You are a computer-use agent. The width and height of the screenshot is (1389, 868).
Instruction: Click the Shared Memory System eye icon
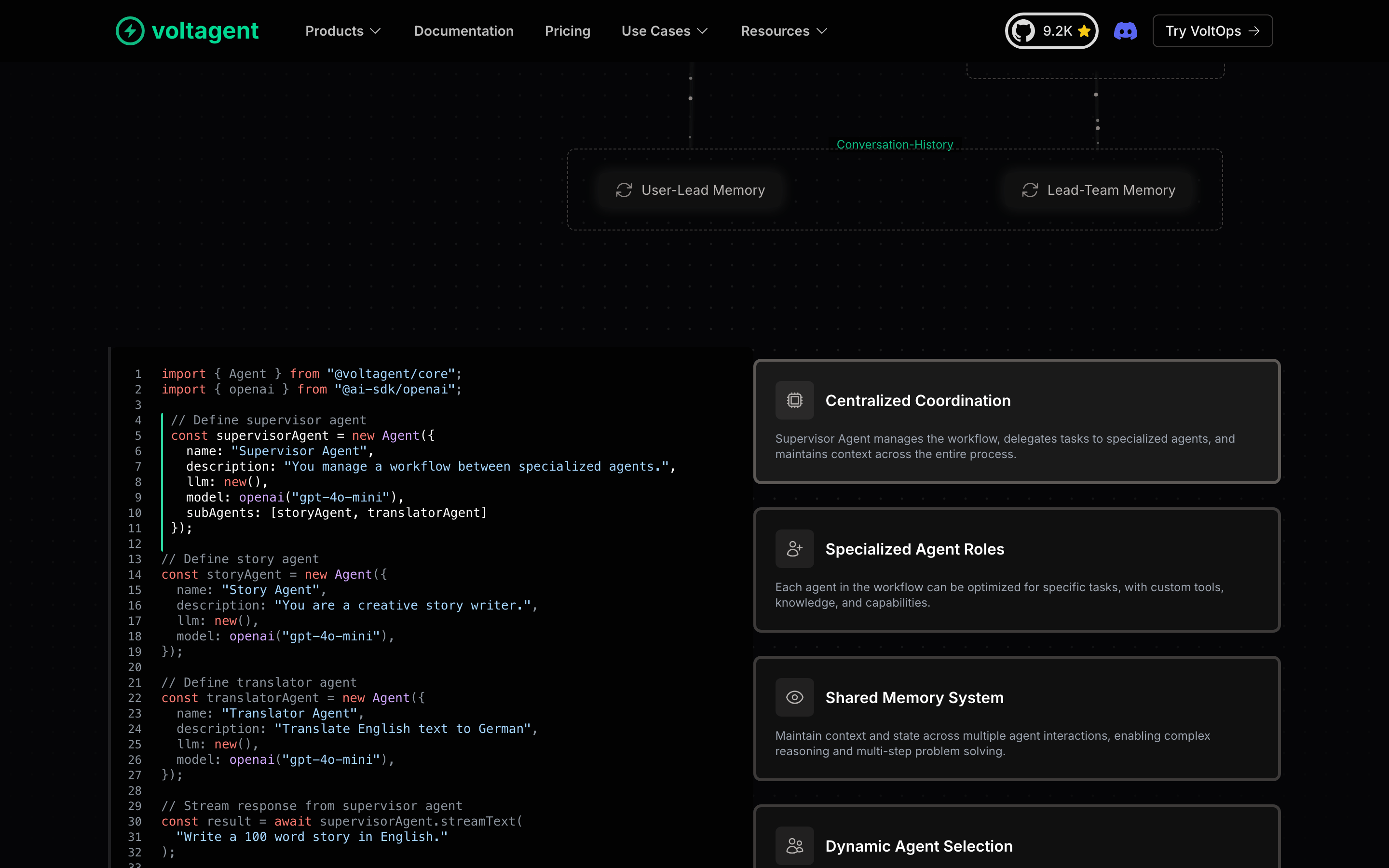pyautogui.click(x=794, y=697)
